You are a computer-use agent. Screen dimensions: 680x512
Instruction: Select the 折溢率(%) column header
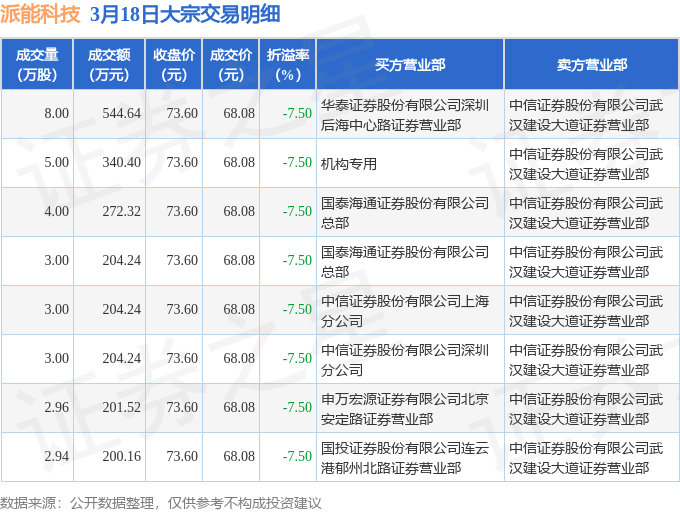click(x=288, y=65)
